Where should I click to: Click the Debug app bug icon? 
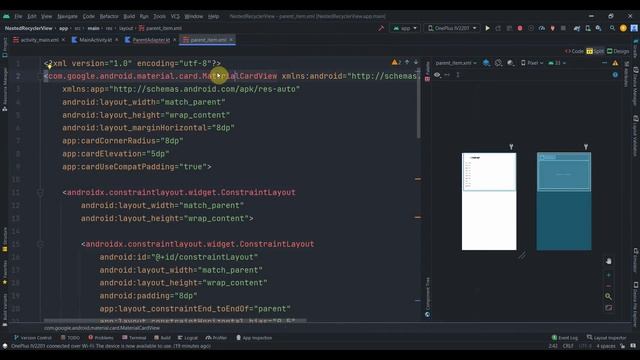point(520,28)
